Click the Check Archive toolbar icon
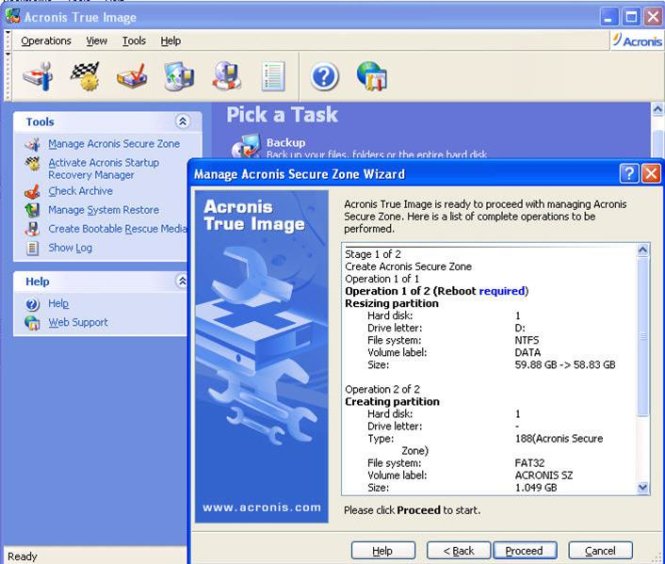665x564 pixels. tap(132, 76)
